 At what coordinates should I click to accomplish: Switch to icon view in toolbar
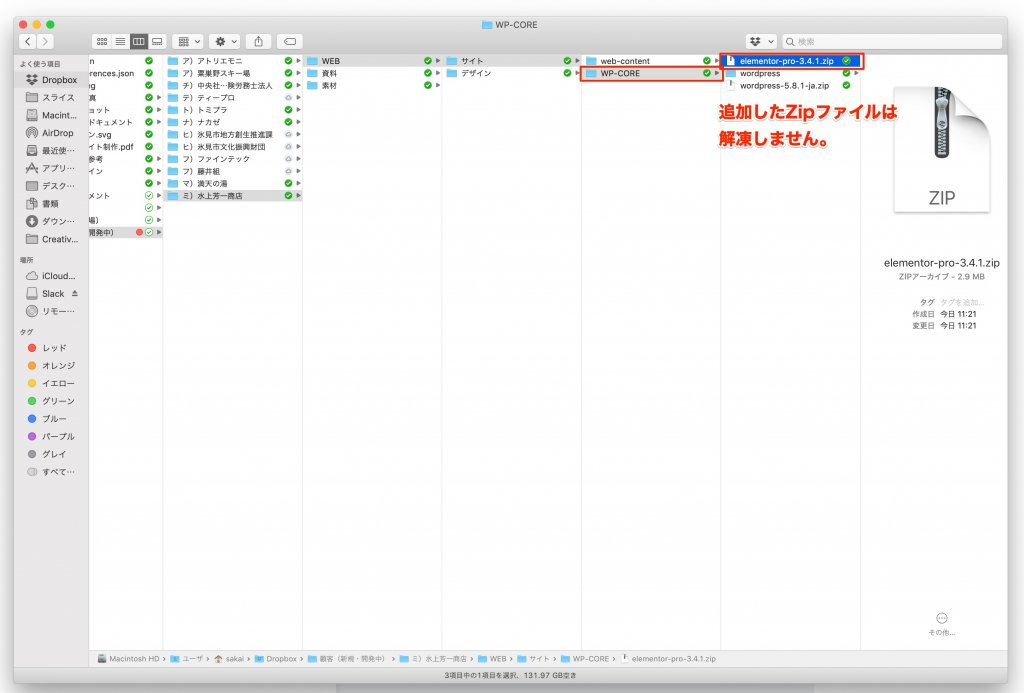click(102, 41)
